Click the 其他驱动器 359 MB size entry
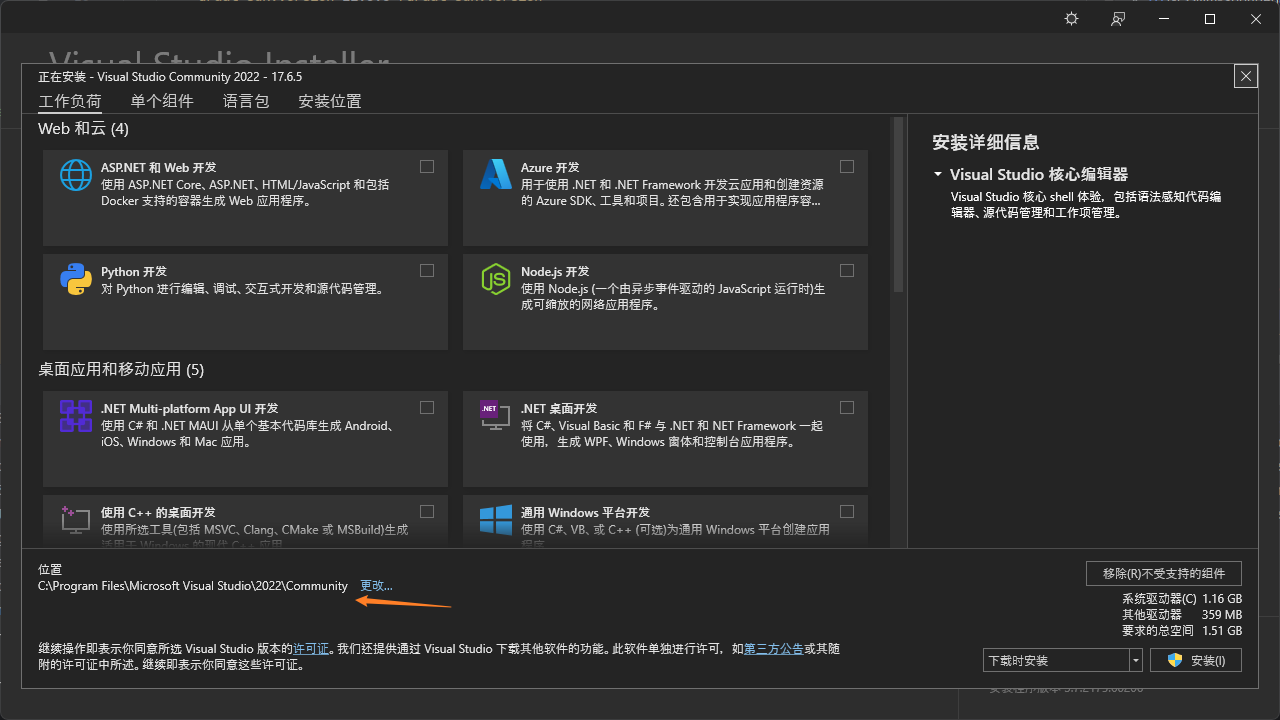 coord(1182,615)
